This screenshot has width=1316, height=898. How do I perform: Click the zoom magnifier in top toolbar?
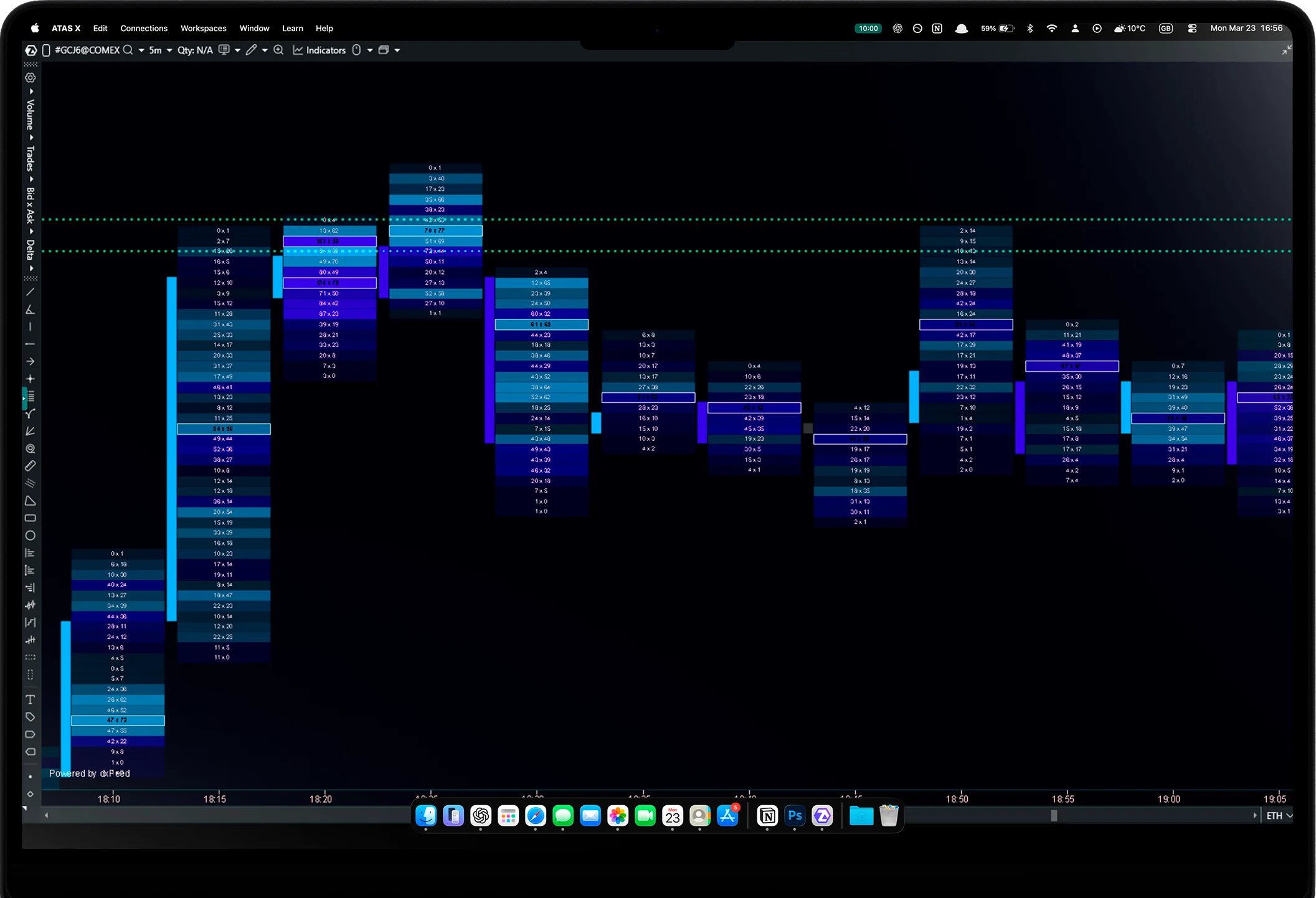[278, 50]
